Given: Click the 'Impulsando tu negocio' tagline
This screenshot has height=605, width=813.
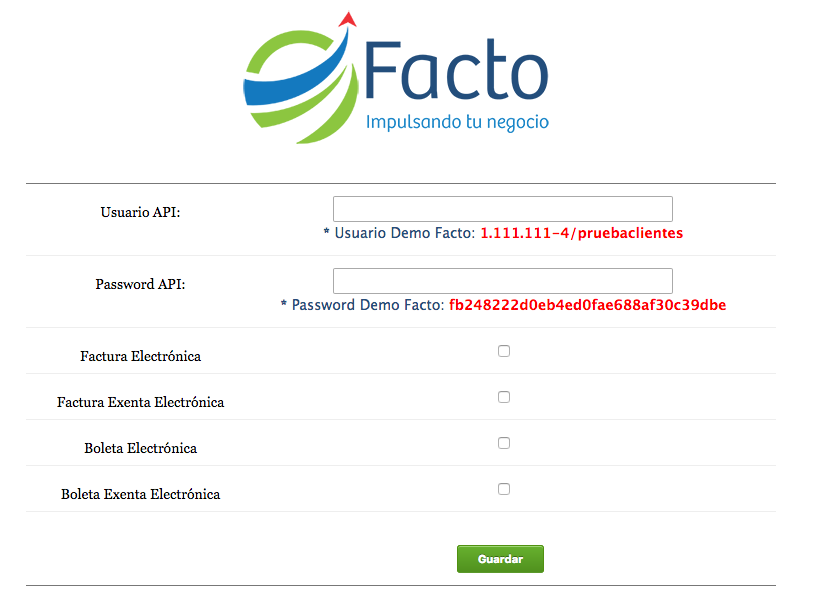Looking at the screenshot, I should (457, 122).
